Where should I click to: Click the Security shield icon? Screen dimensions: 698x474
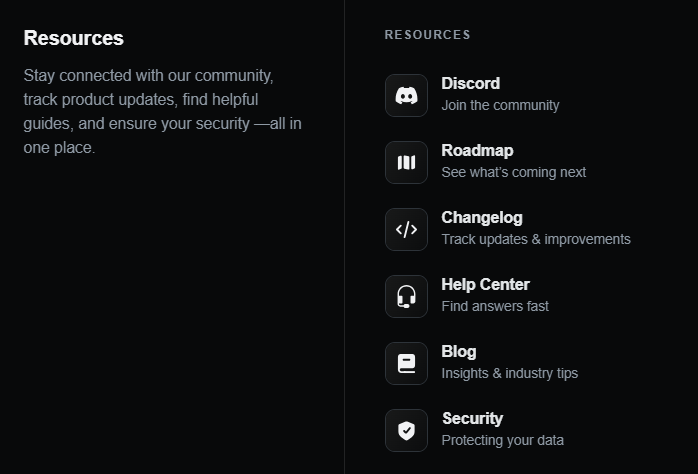(x=406, y=431)
